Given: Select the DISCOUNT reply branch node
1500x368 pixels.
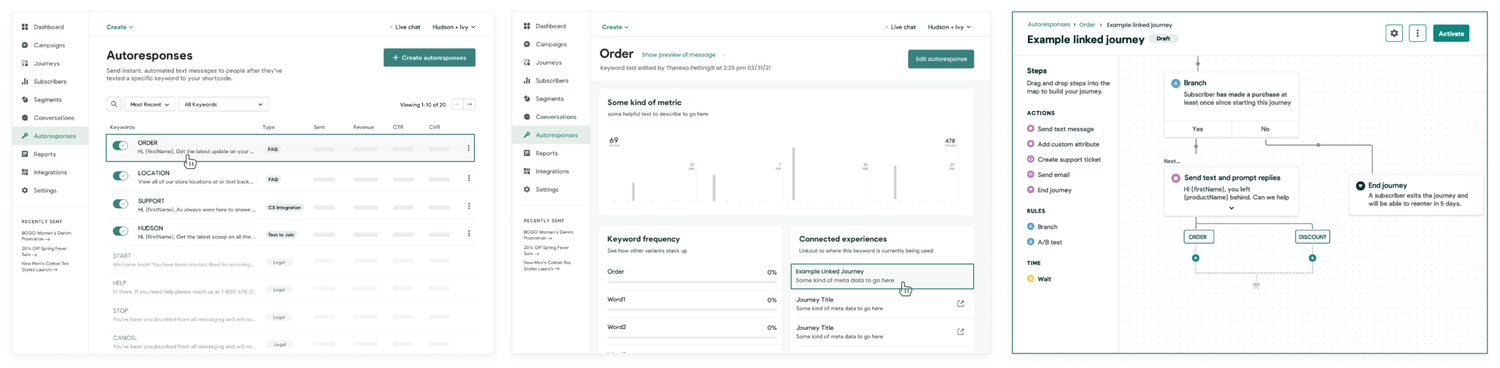Looking at the screenshot, I should click(x=1312, y=237).
